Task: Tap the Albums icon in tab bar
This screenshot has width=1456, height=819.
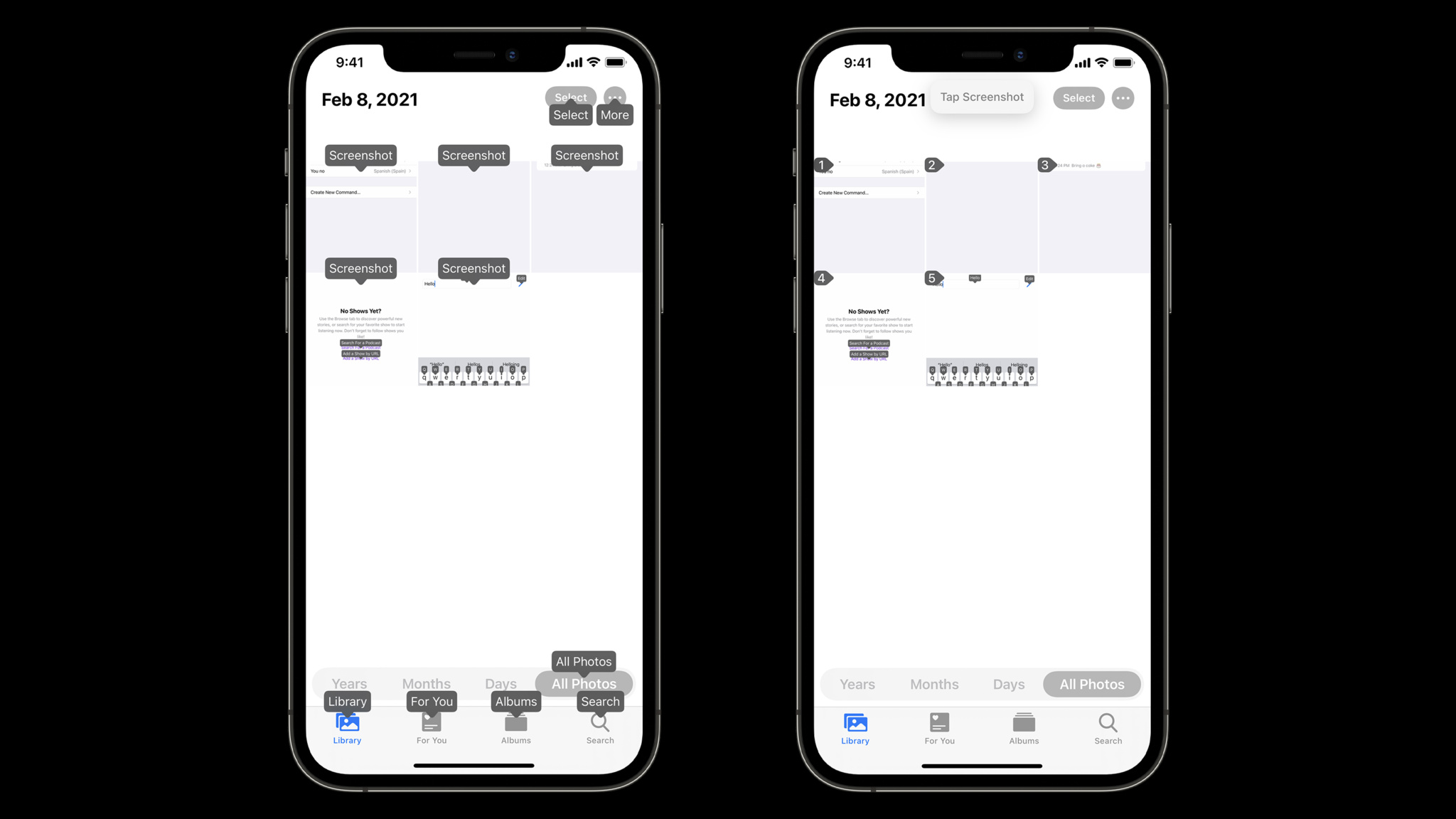Action: coord(1024,728)
